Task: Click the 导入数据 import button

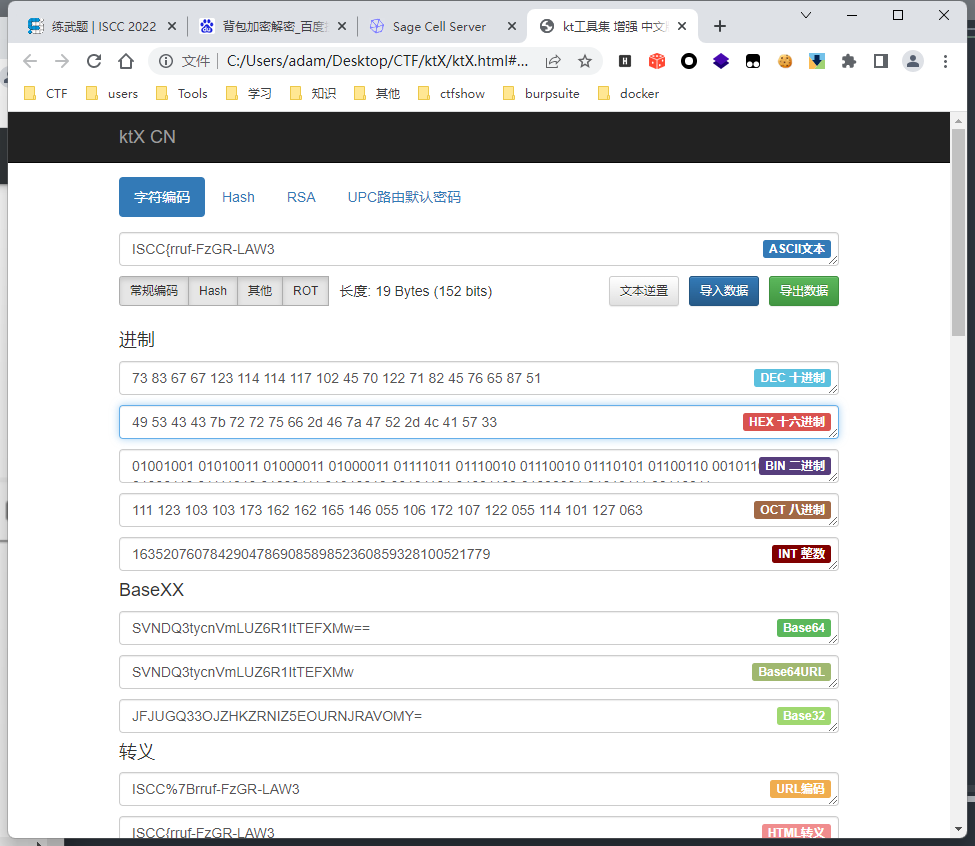Action: pos(724,291)
